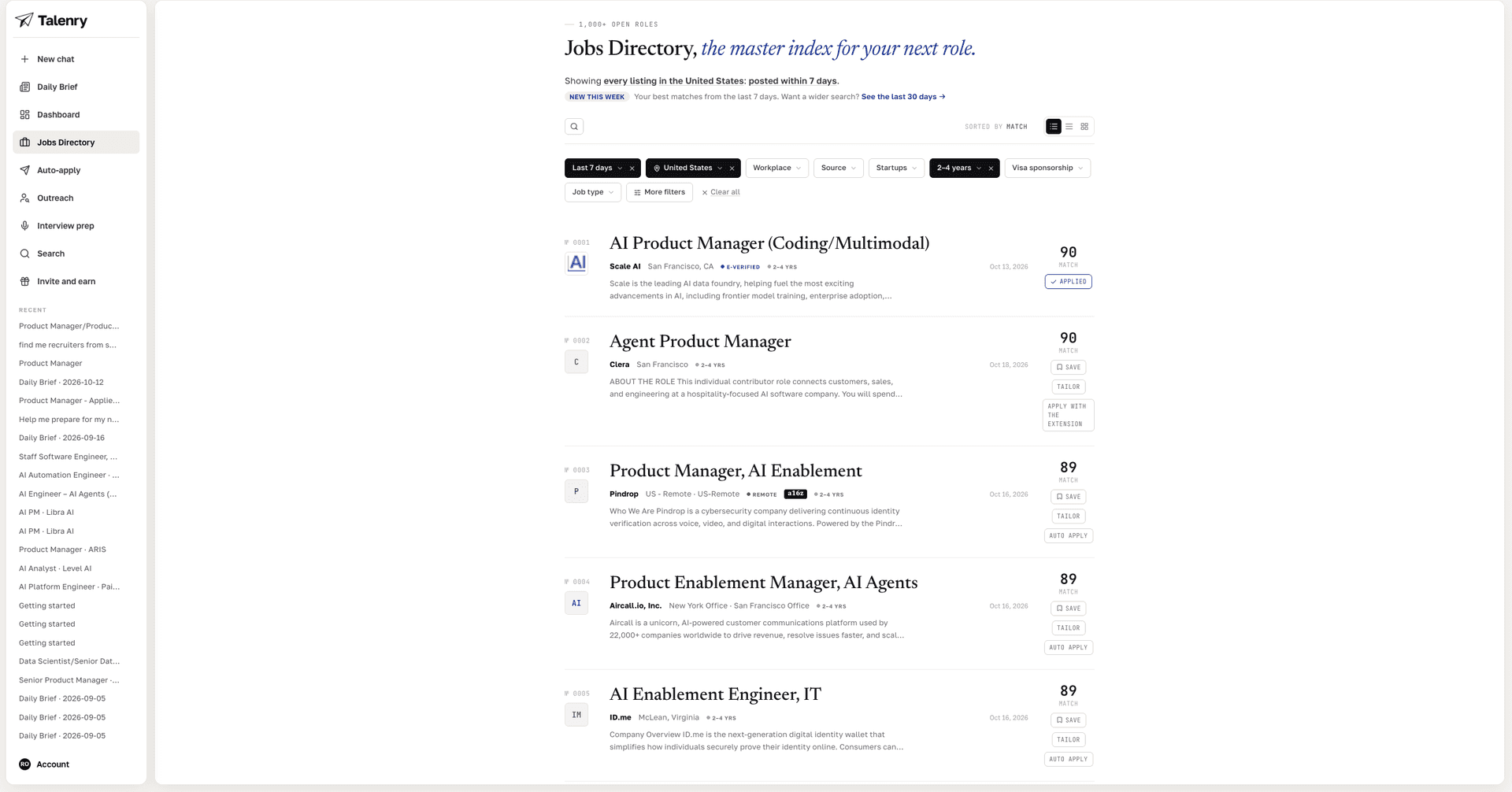1512x792 pixels.
Task: Click the Scale AI company logo
Action: click(576, 263)
